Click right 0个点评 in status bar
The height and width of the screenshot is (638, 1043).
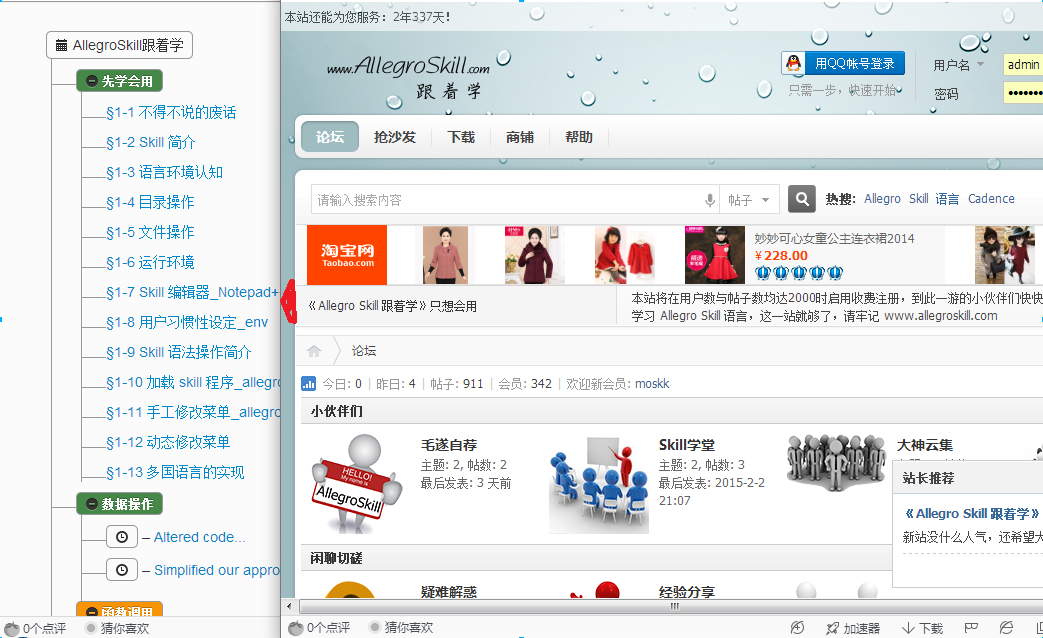(320, 627)
